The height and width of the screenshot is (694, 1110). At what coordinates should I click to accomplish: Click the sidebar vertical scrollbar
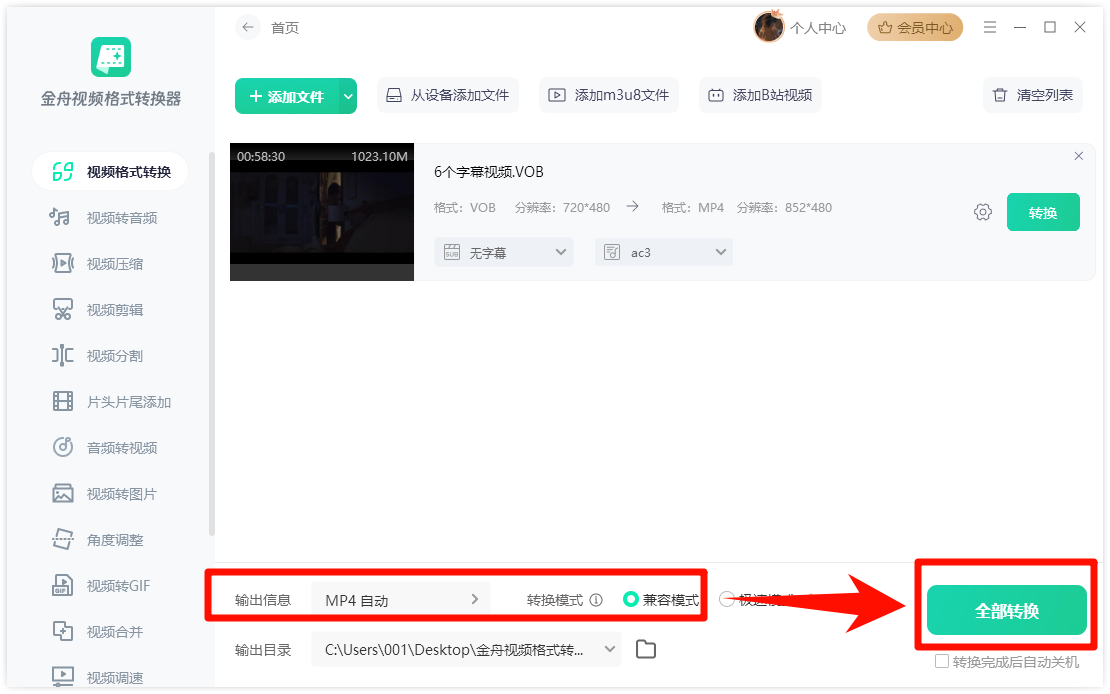(x=212, y=343)
